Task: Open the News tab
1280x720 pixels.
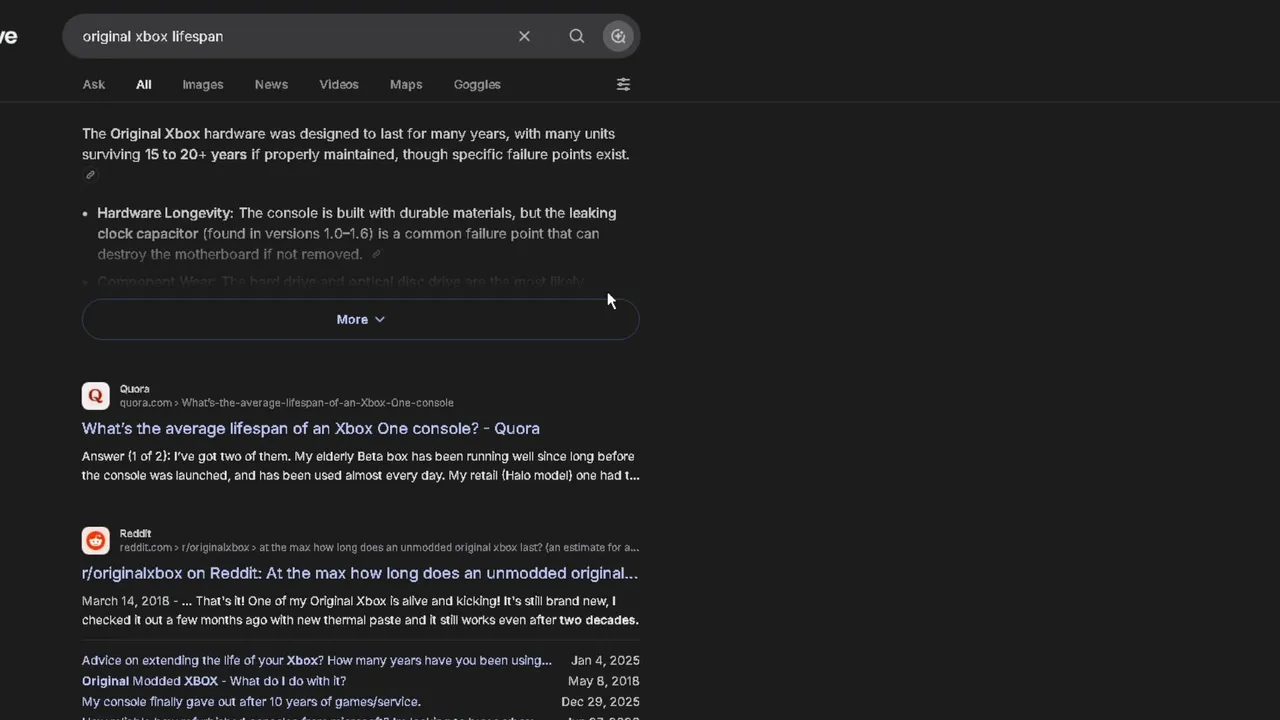Action: point(271,84)
